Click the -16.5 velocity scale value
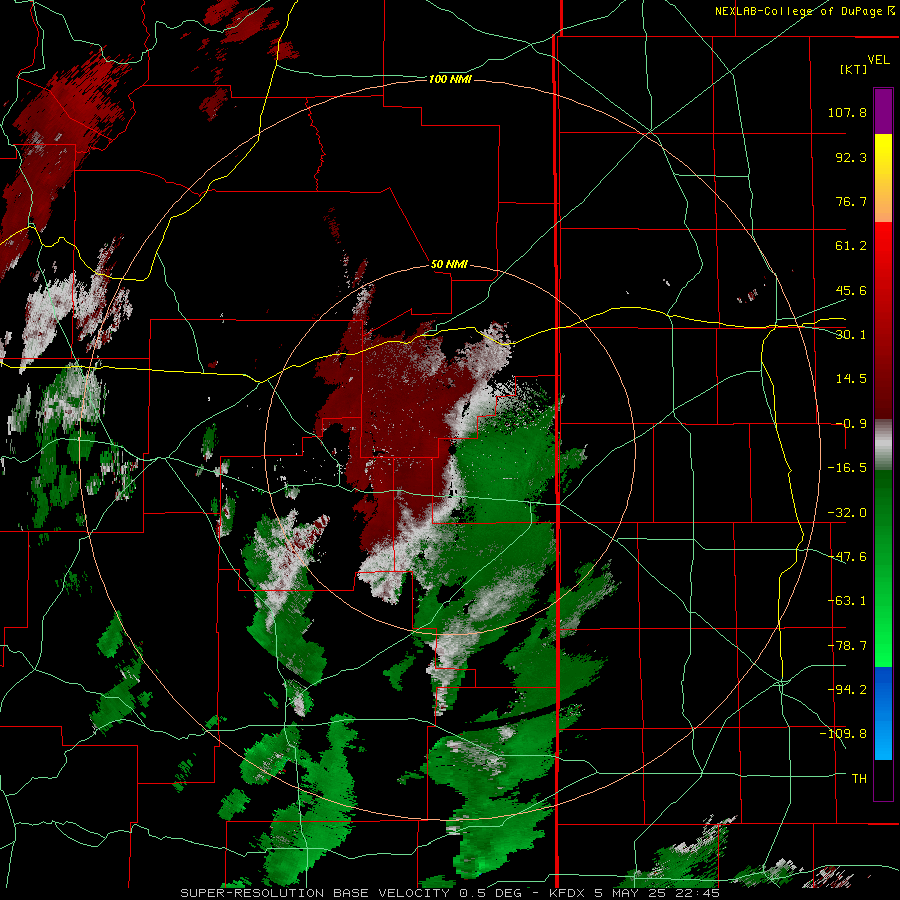Viewport: 900px width, 900px height. click(847, 468)
